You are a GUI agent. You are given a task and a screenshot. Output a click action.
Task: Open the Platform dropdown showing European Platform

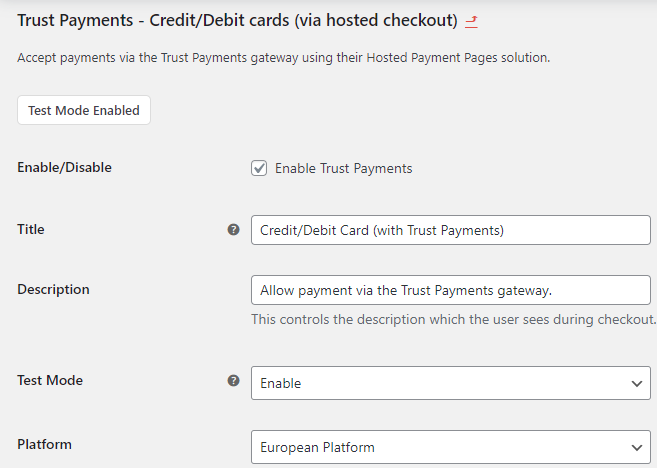coord(440,447)
